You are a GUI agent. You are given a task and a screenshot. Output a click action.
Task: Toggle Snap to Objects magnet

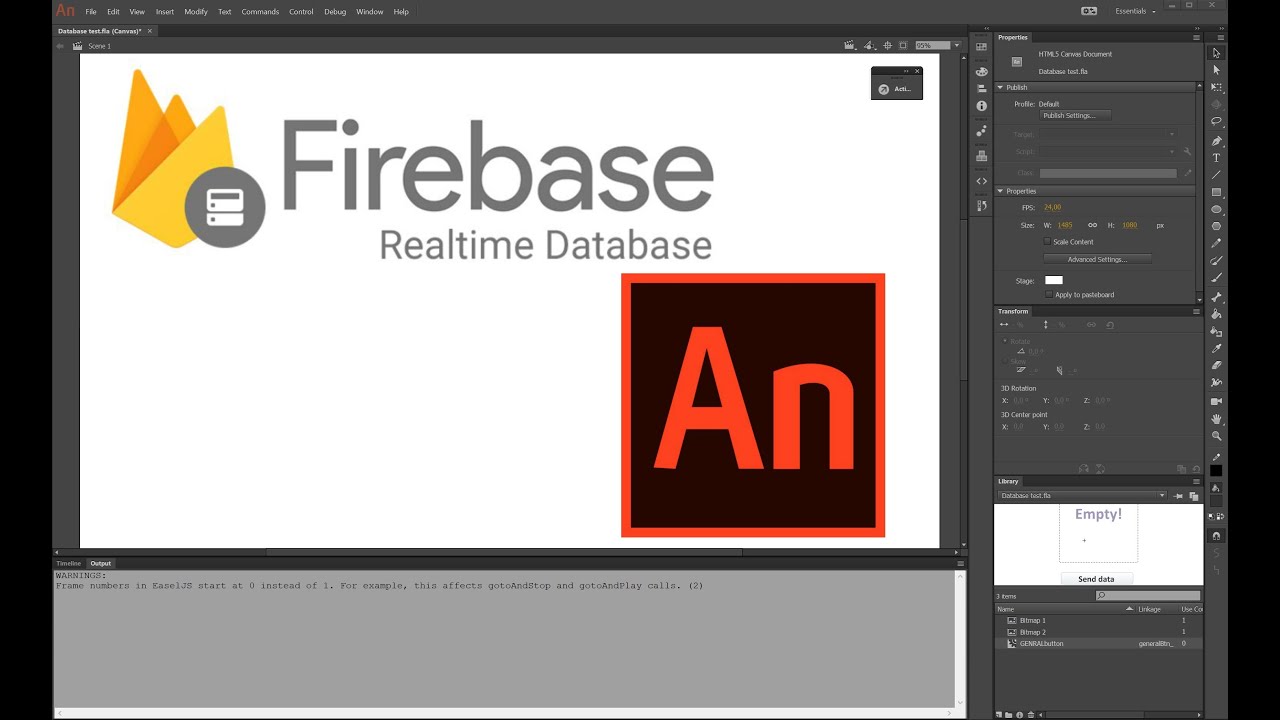click(1216, 535)
